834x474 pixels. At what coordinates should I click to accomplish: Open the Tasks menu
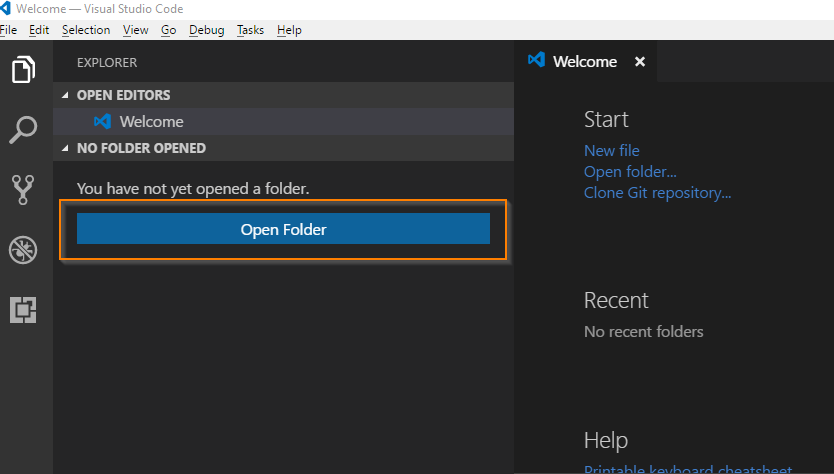[250, 30]
